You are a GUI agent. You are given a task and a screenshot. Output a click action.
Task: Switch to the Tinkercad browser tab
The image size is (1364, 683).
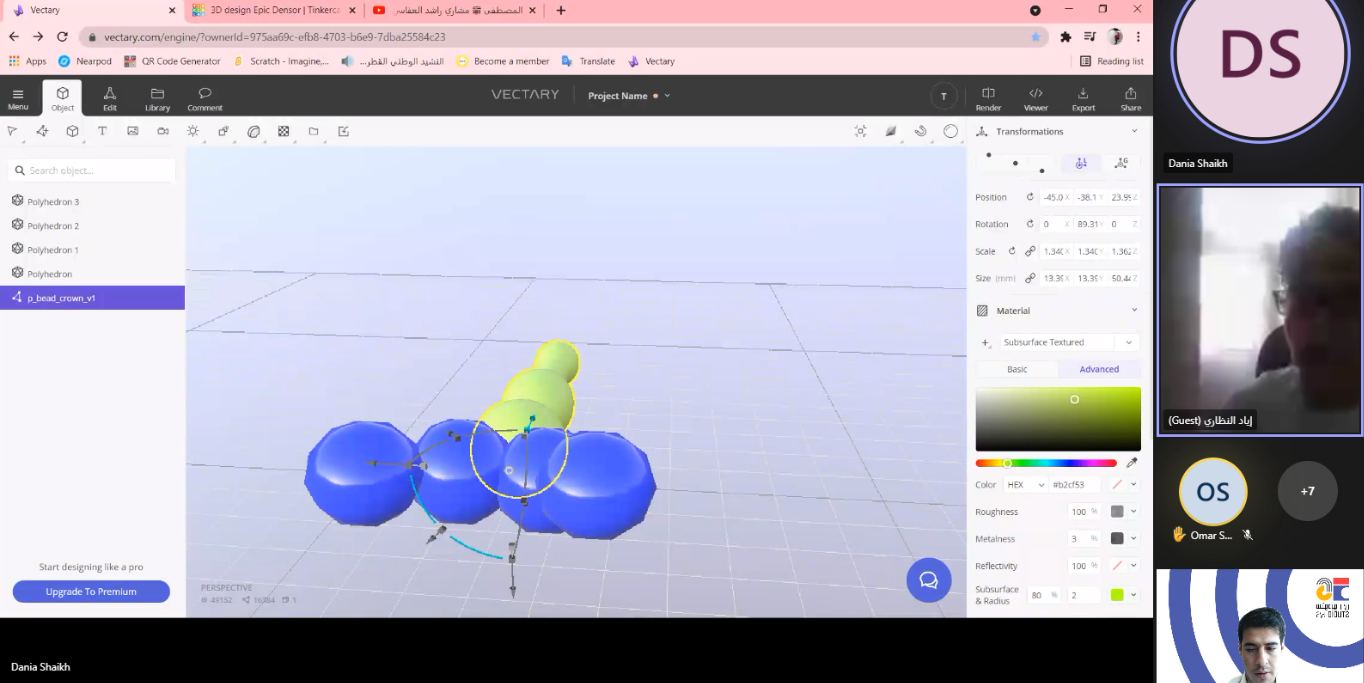click(272, 10)
